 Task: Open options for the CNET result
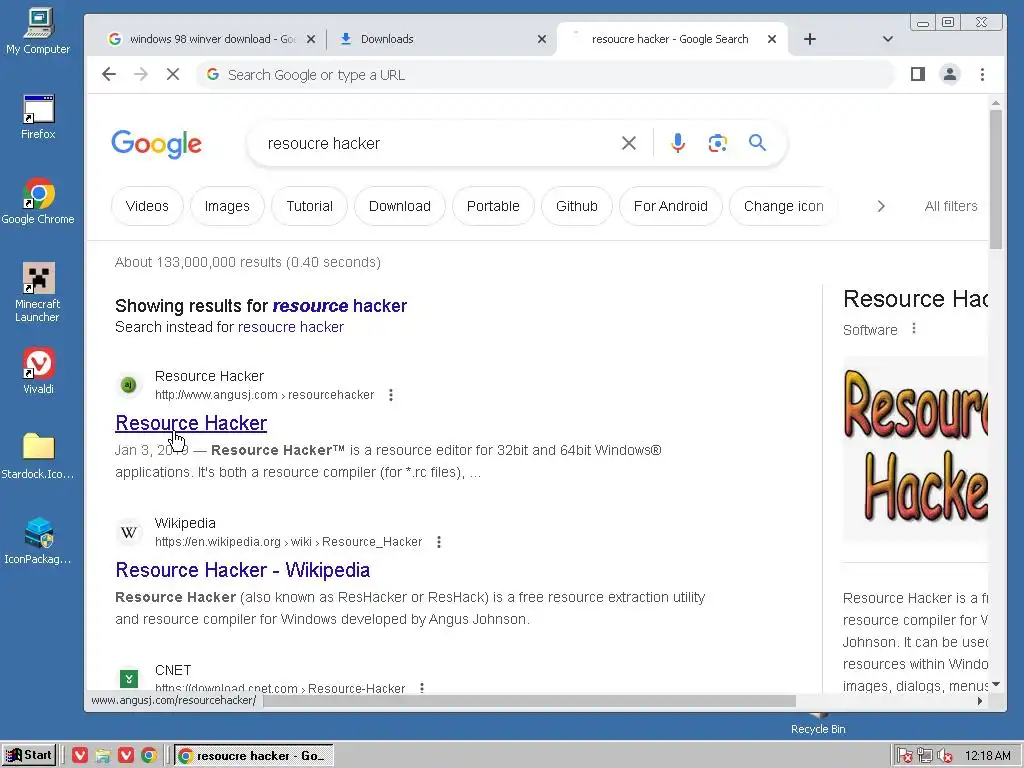422,687
